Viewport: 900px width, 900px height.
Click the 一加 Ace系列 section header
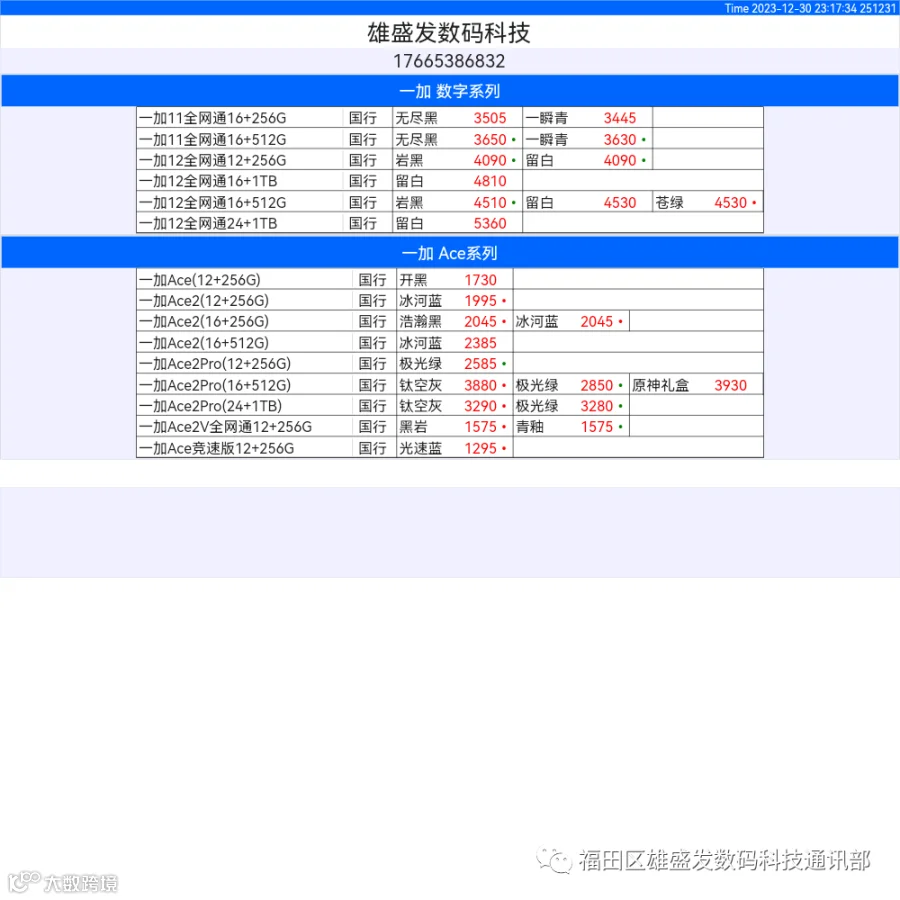[449, 253]
